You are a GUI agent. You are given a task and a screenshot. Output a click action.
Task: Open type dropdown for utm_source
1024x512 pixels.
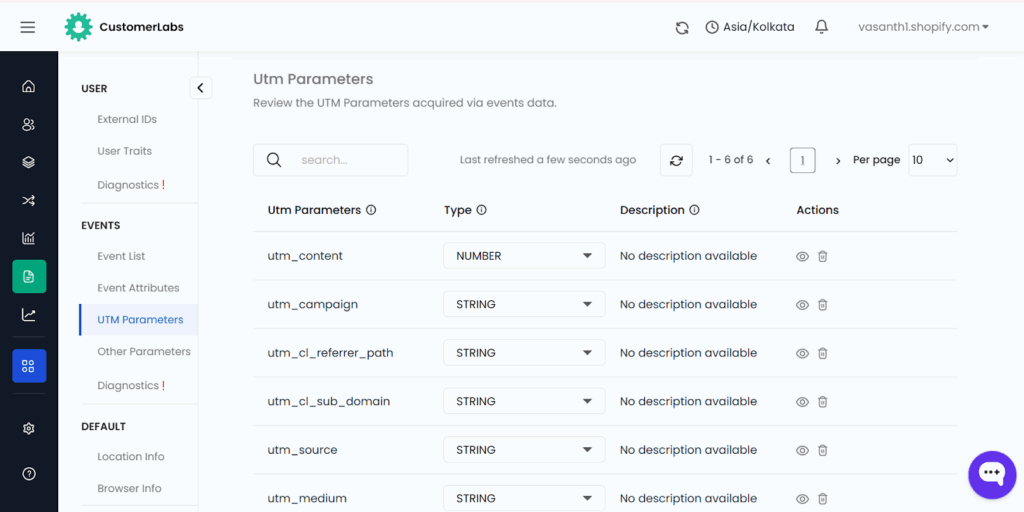[524, 450]
